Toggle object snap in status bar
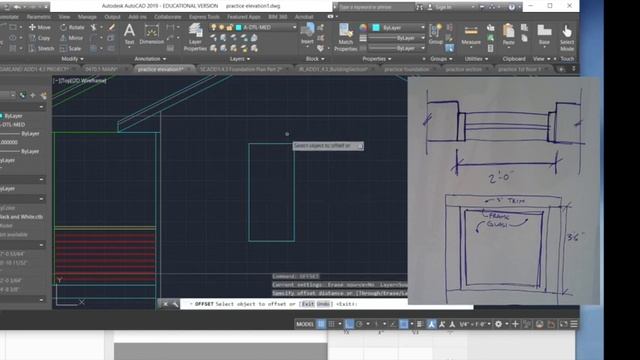Viewport: 640px width, 360px height. pos(403,324)
